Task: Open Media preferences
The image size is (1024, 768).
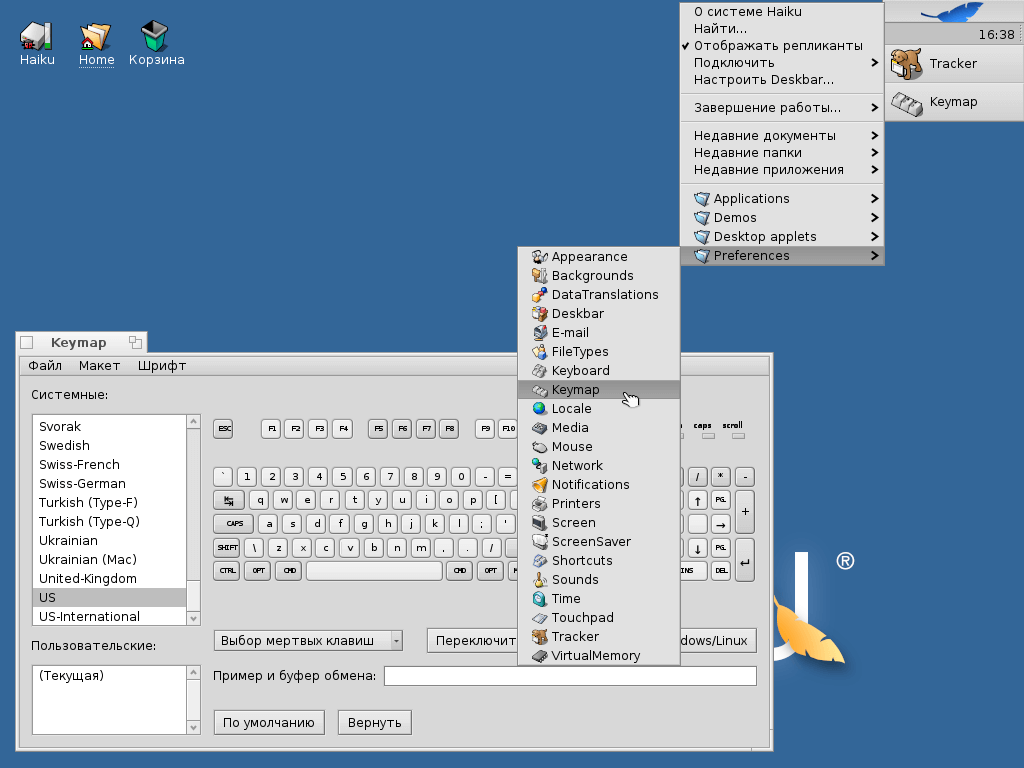Action: [599, 427]
